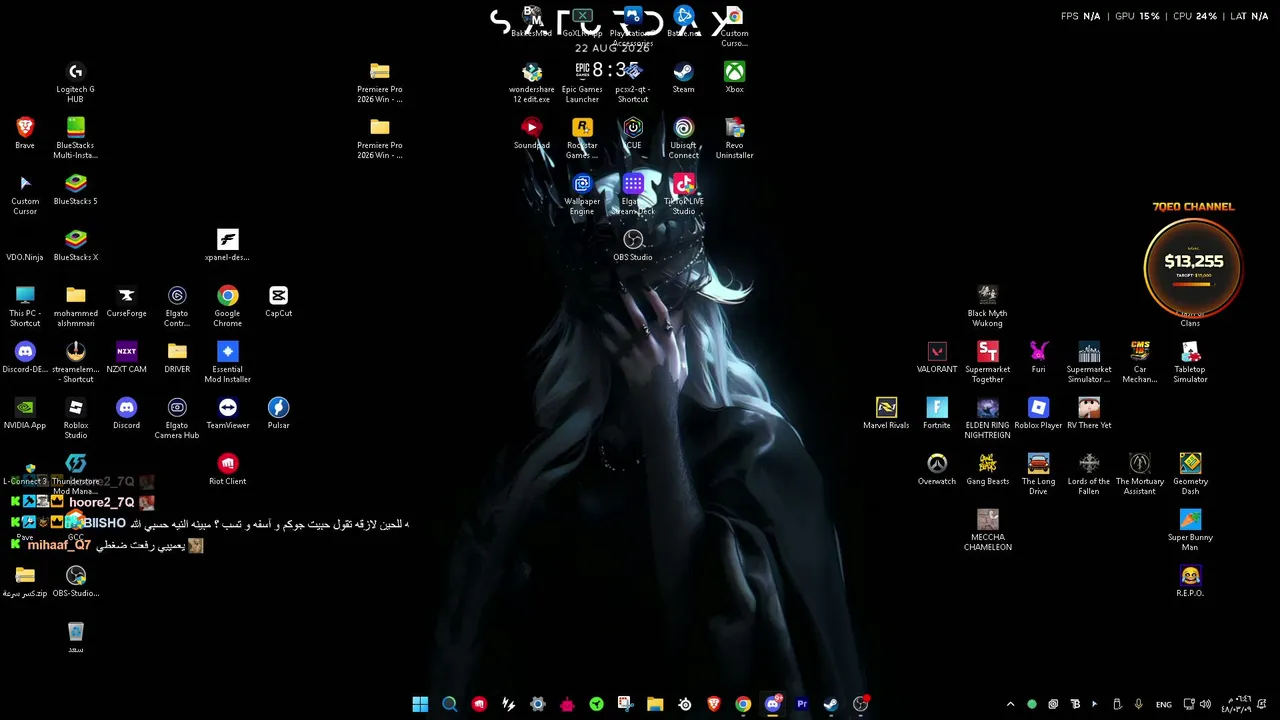Select the NZXT CAM desktop icon
Image resolution: width=1280 pixels, height=720 pixels.
click(x=126, y=357)
